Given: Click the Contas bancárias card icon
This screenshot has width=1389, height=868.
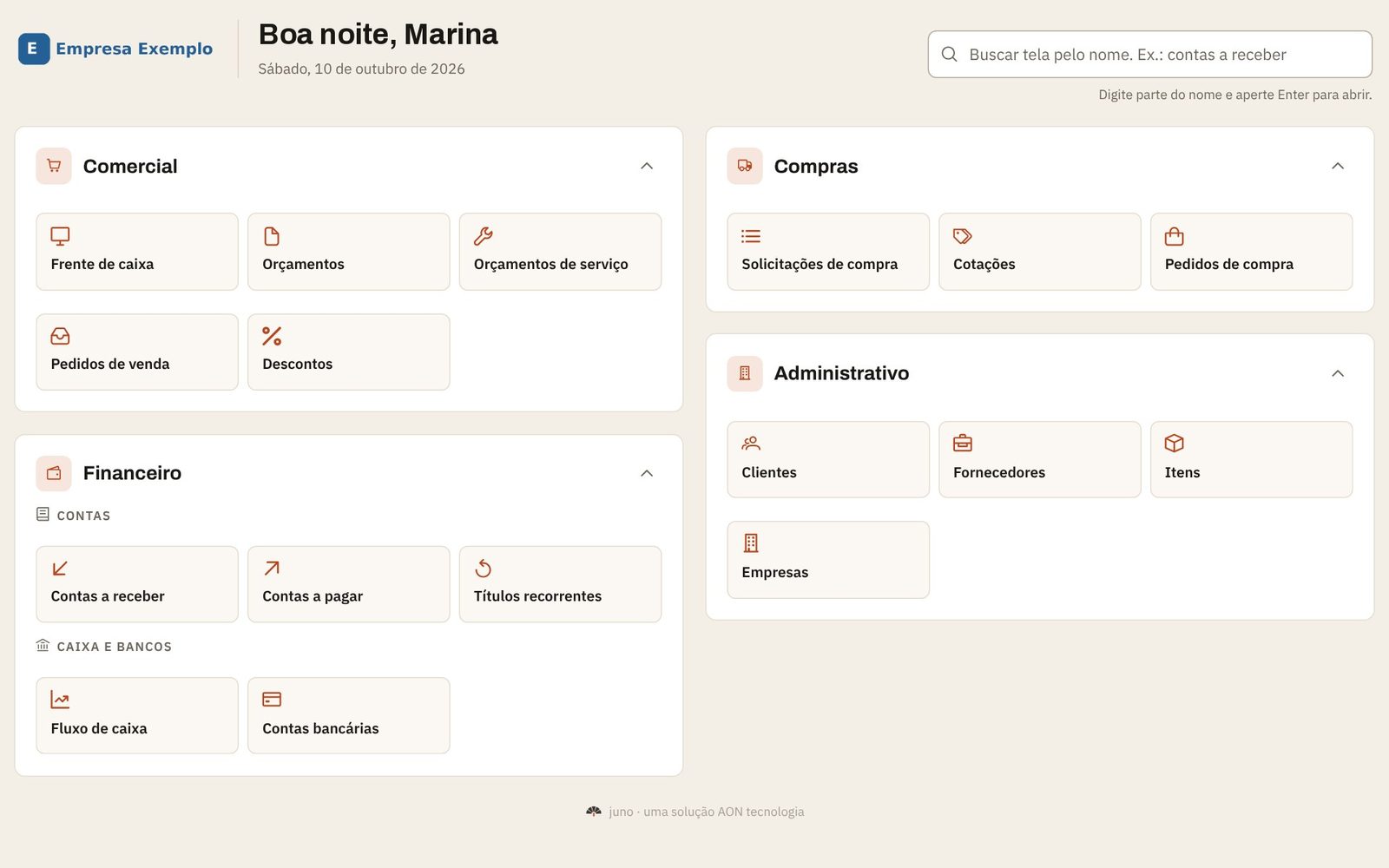Looking at the screenshot, I should [x=272, y=700].
